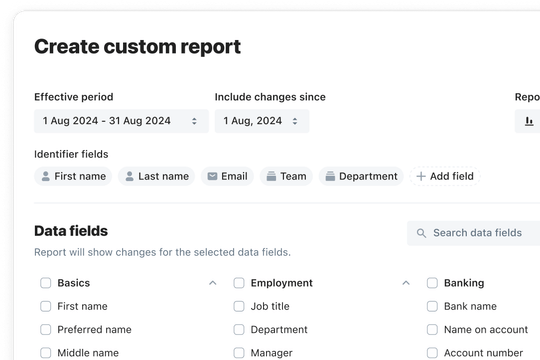This screenshot has height=360, width=540.
Task: Check the Name on account checkbox
Action: (432, 330)
